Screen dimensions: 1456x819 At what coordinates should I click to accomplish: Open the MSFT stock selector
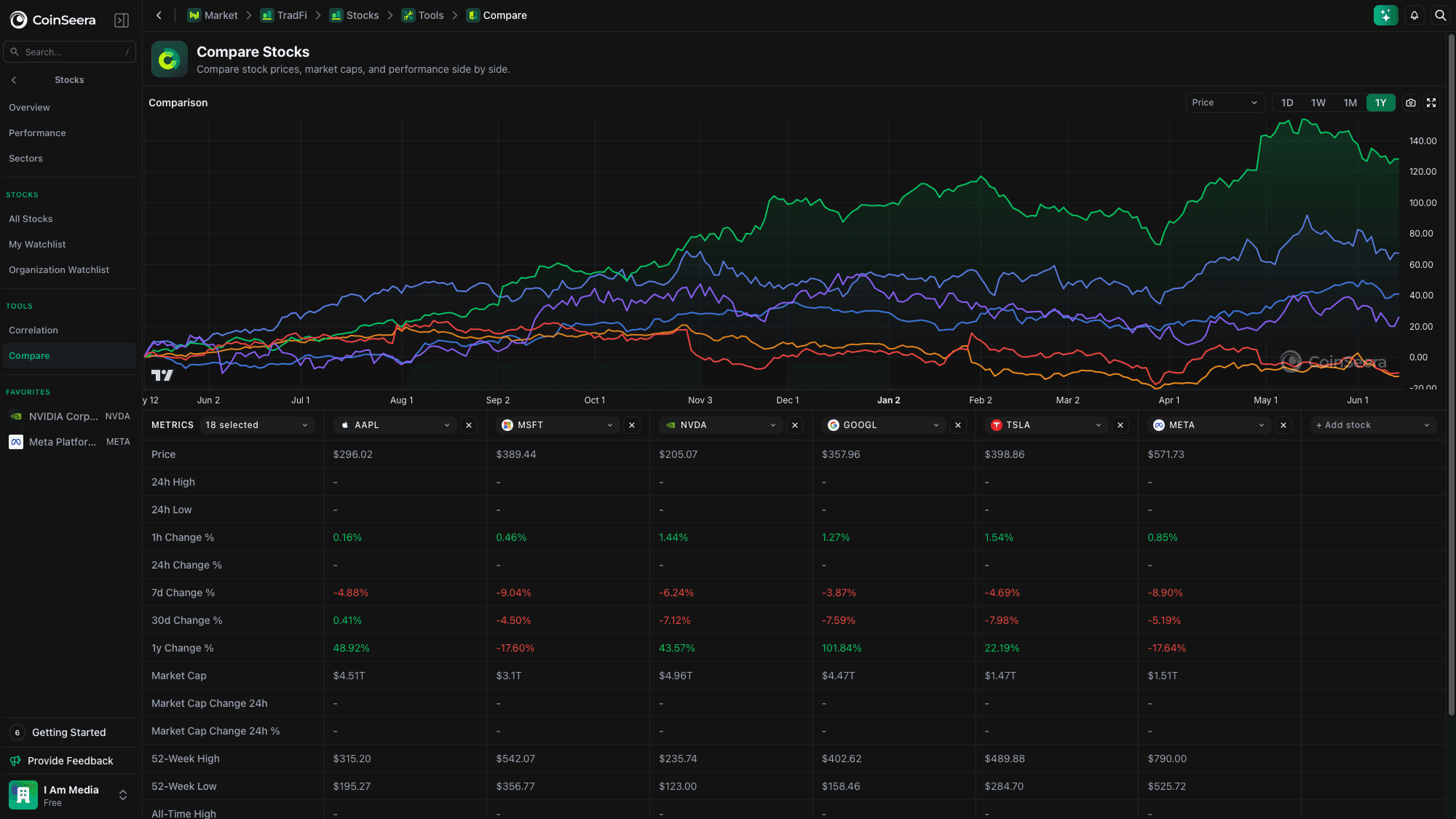tap(558, 425)
